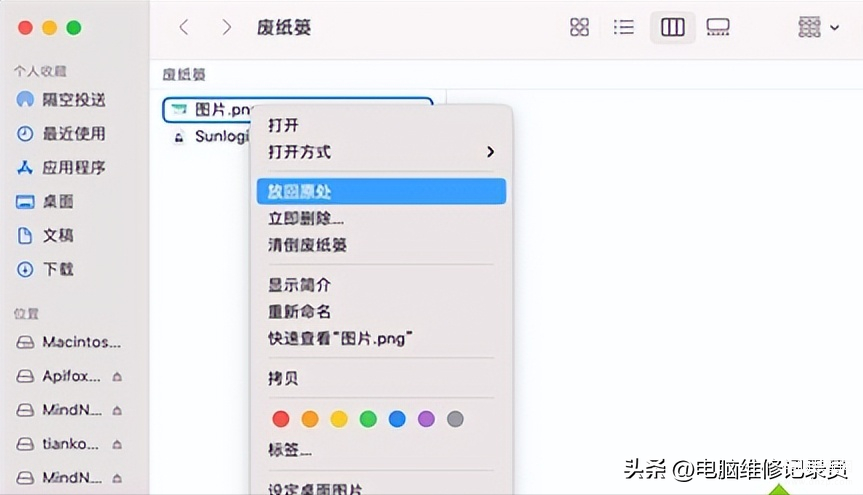Switch to column view
This screenshot has width=863, height=495.
click(673, 27)
